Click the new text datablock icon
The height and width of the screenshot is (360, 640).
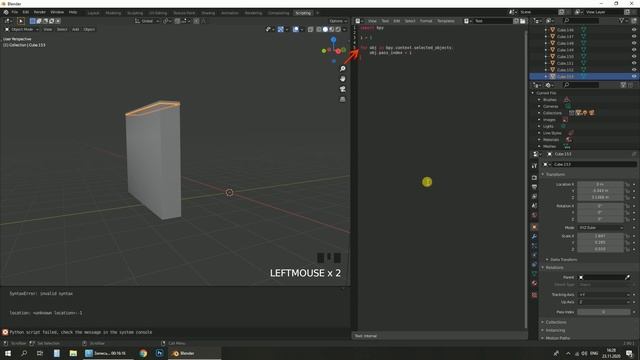click(516, 21)
